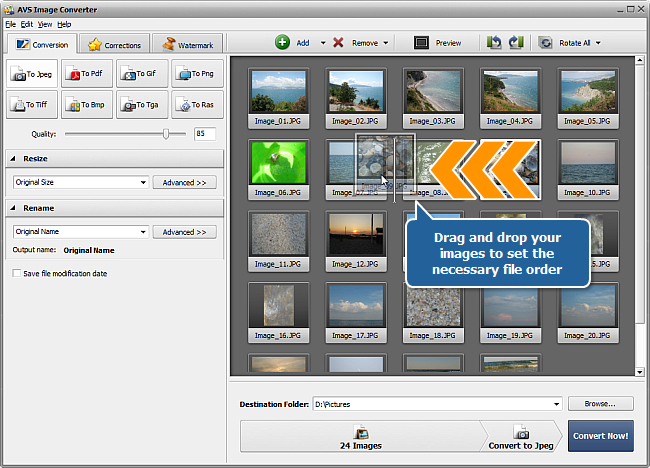Select the To Tiff format button
Screen dimensions: 650x468
coord(32,105)
